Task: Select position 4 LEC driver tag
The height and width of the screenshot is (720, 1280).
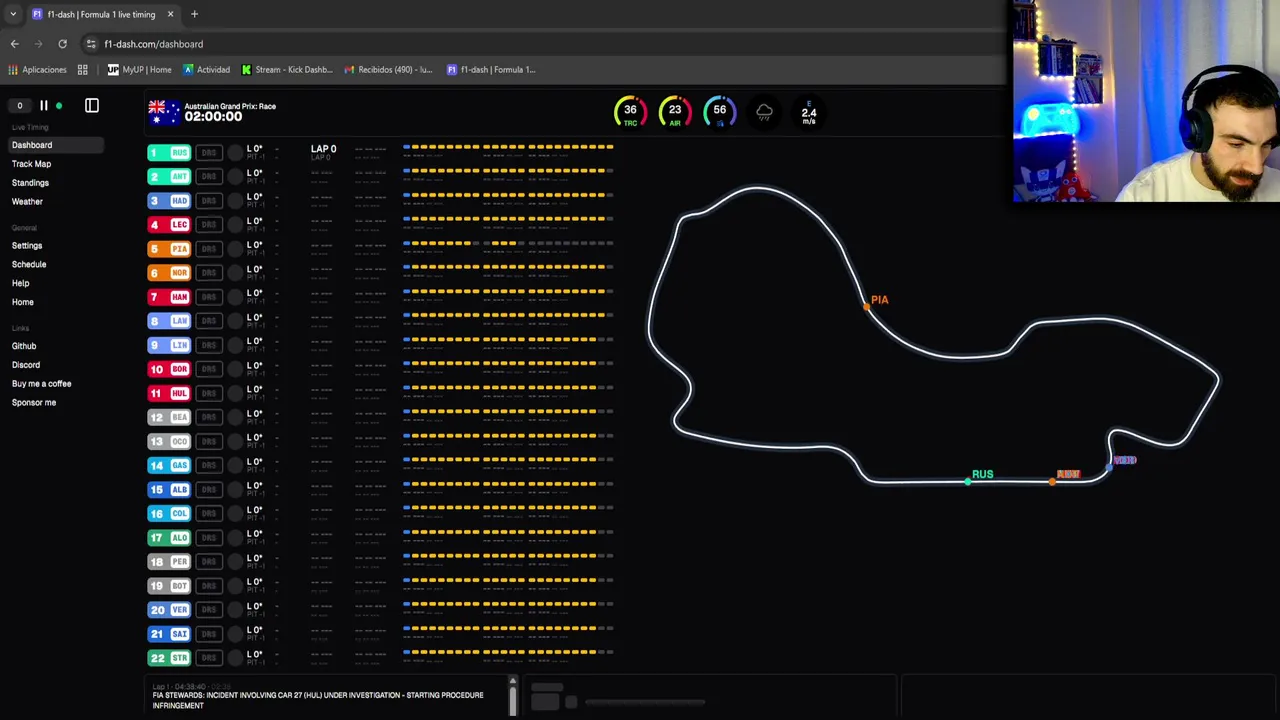Action: [x=169, y=225]
